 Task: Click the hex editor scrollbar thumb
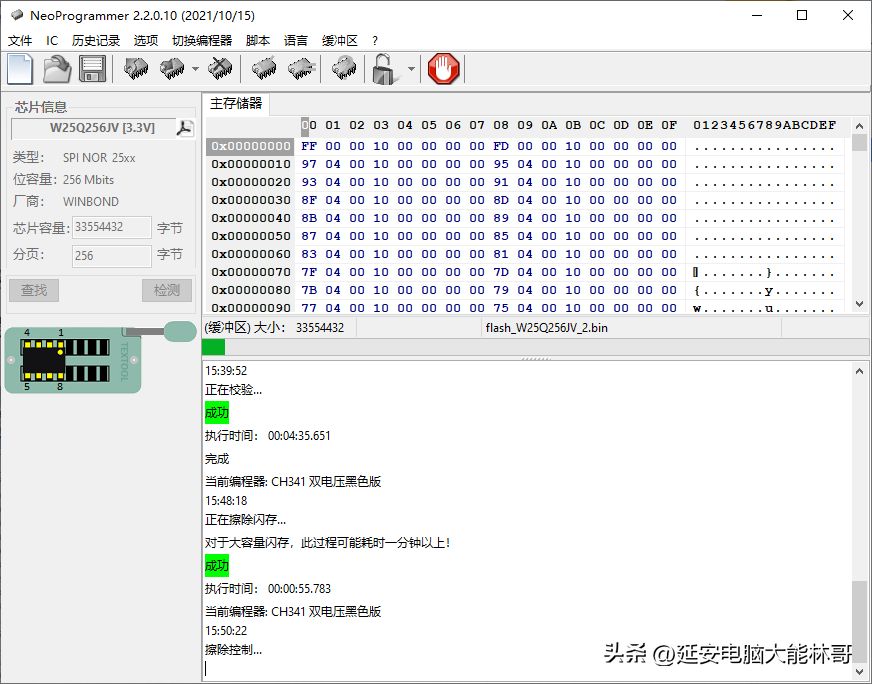click(859, 142)
